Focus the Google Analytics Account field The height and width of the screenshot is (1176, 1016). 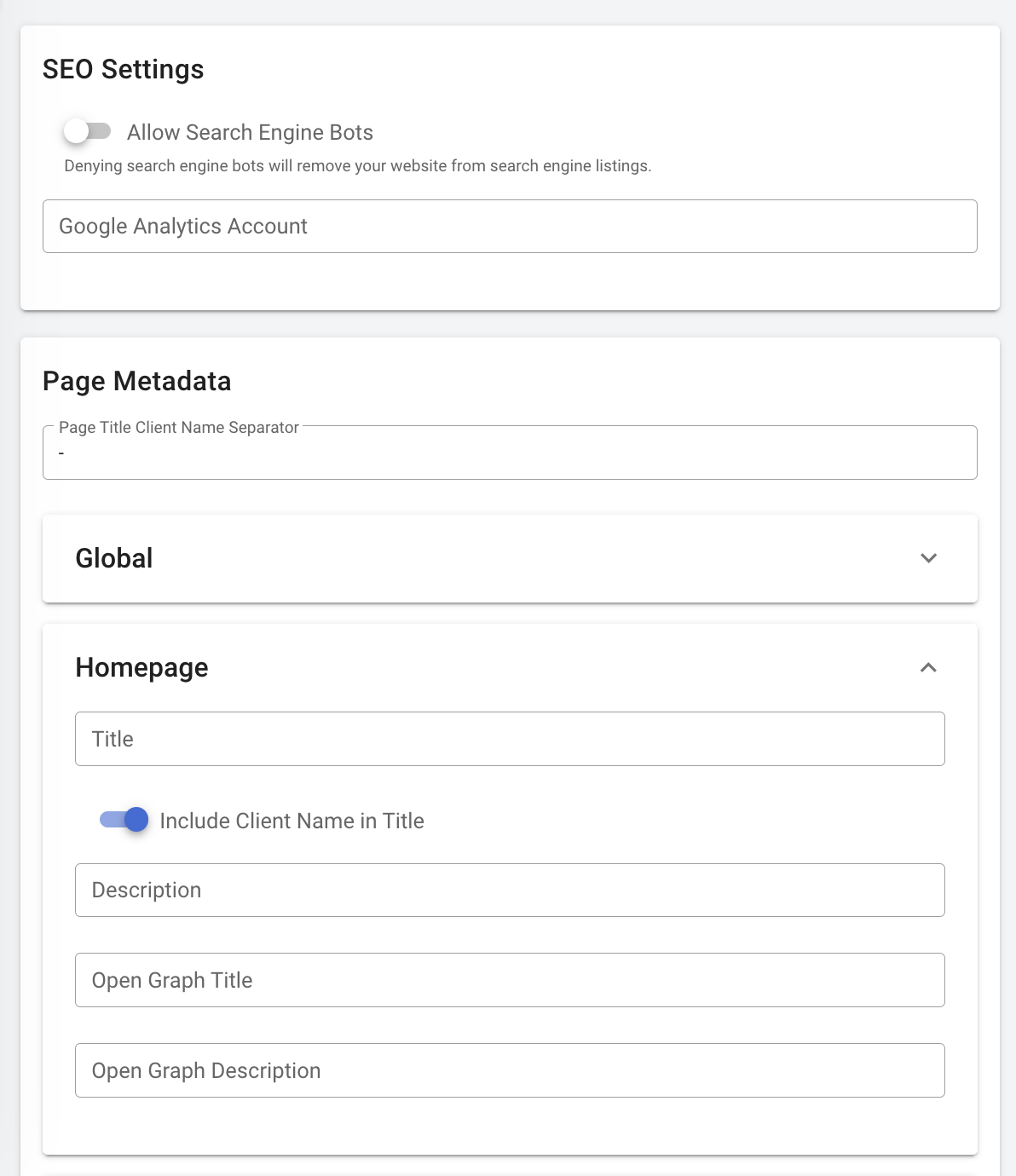[509, 227]
